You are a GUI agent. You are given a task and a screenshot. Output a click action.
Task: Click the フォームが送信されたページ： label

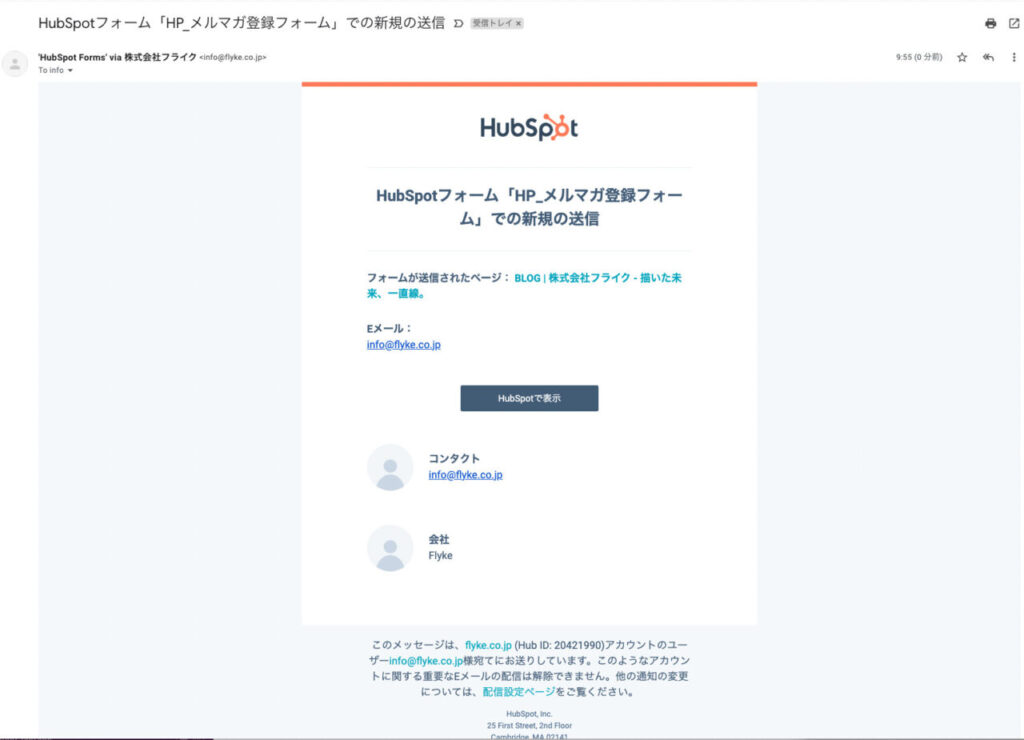(439, 278)
